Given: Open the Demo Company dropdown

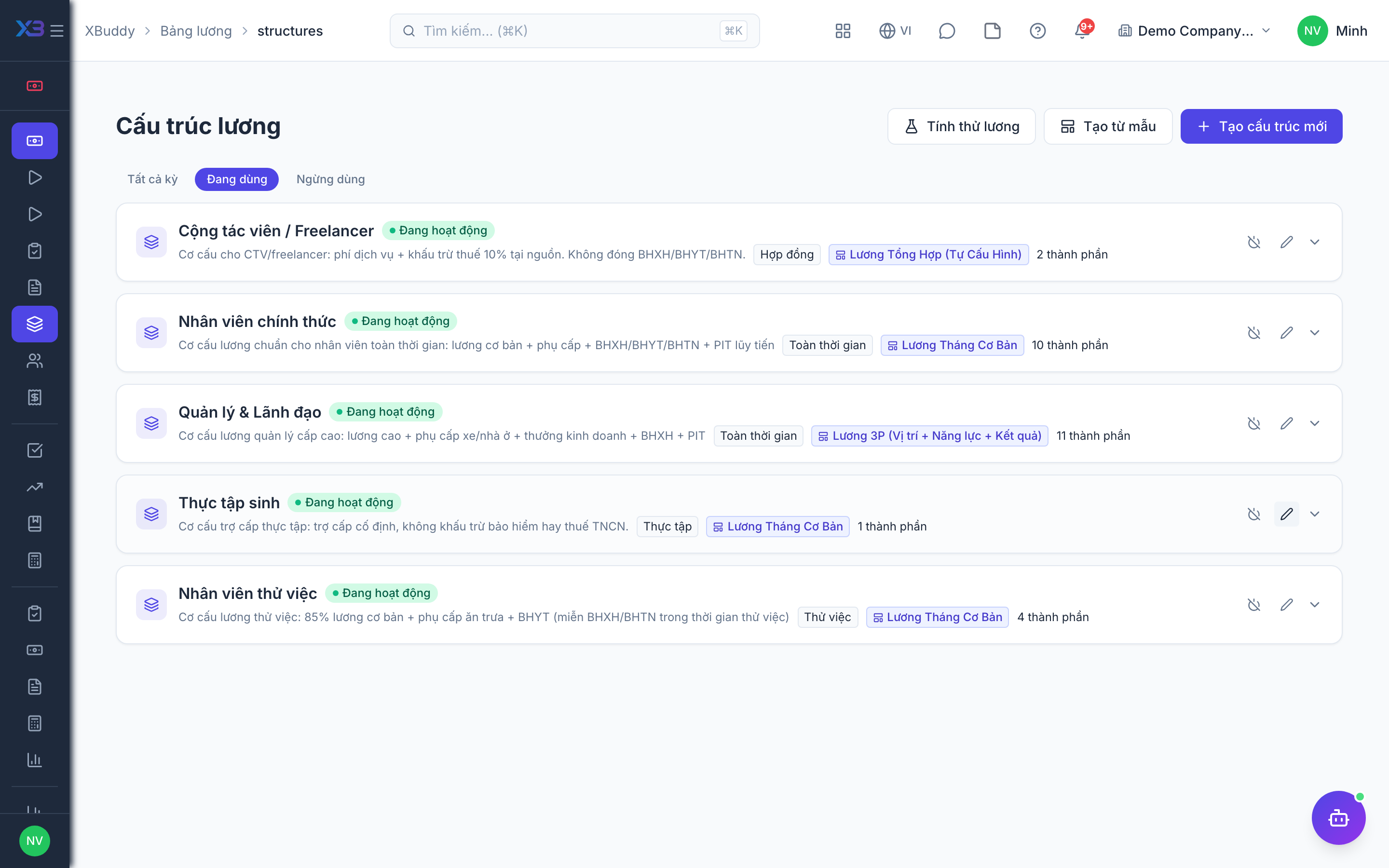Looking at the screenshot, I should (1194, 31).
